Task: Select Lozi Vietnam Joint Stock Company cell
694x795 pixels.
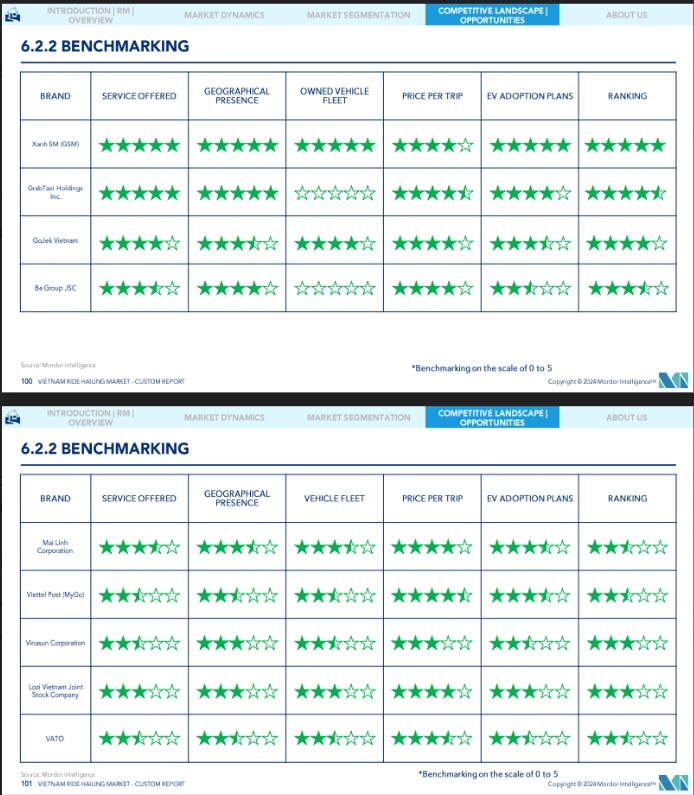Action: coord(55,691)
